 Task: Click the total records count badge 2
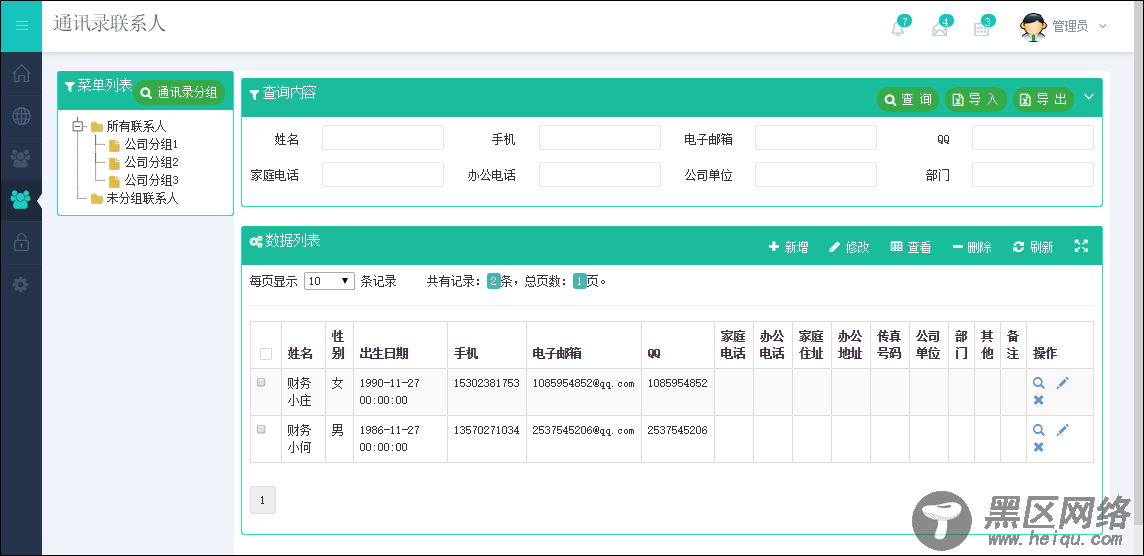[494, 282]
